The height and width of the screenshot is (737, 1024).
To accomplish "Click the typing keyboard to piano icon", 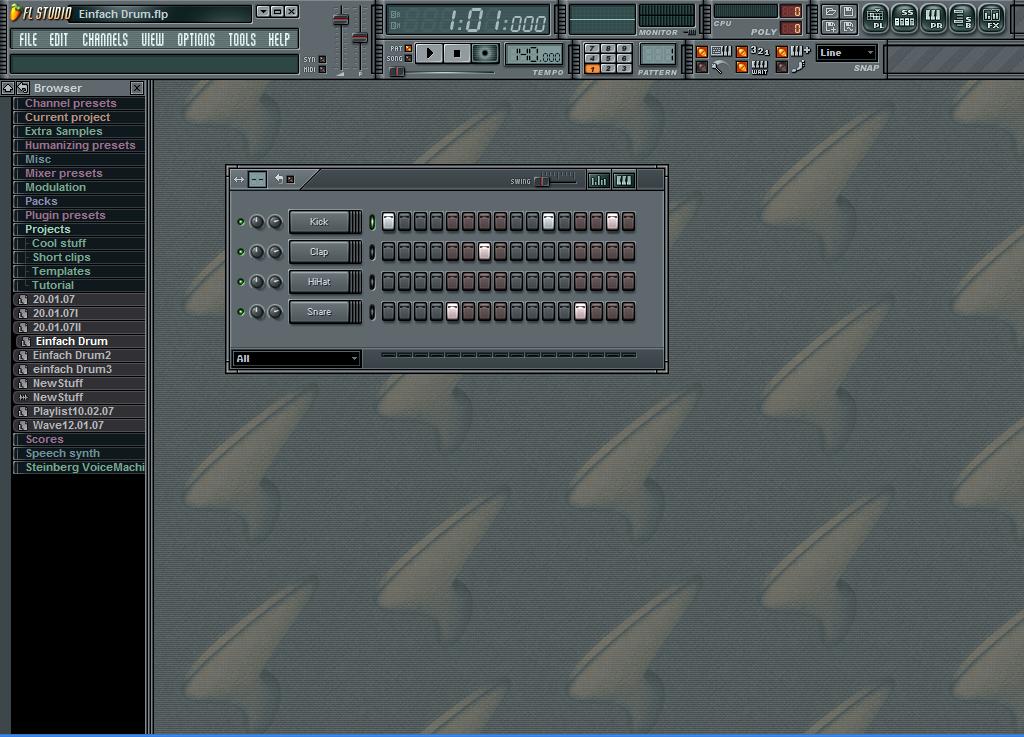I will 722,51.
